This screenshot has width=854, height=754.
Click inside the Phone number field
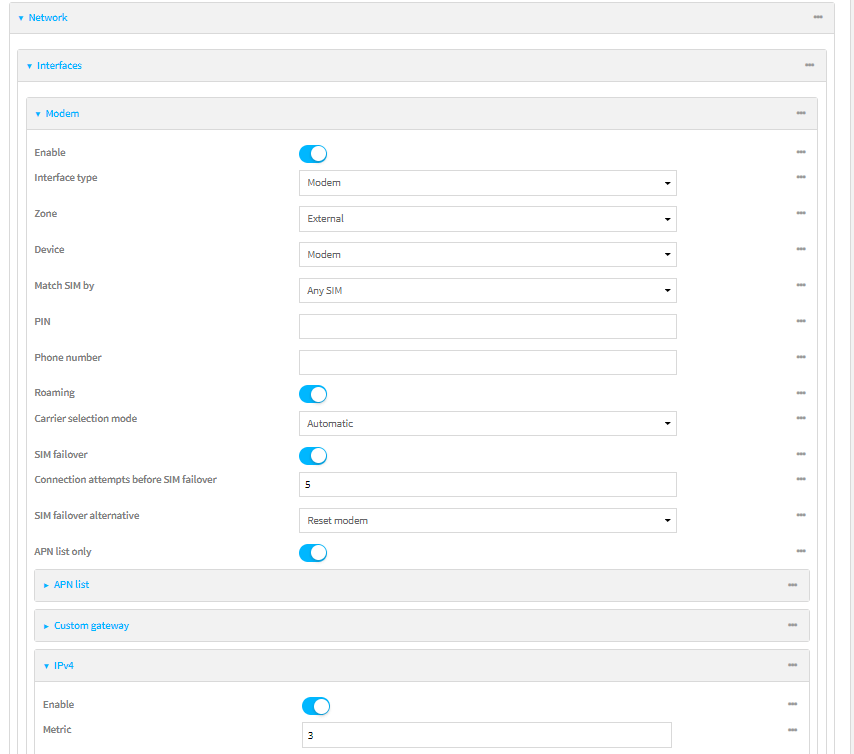(487, 361)
